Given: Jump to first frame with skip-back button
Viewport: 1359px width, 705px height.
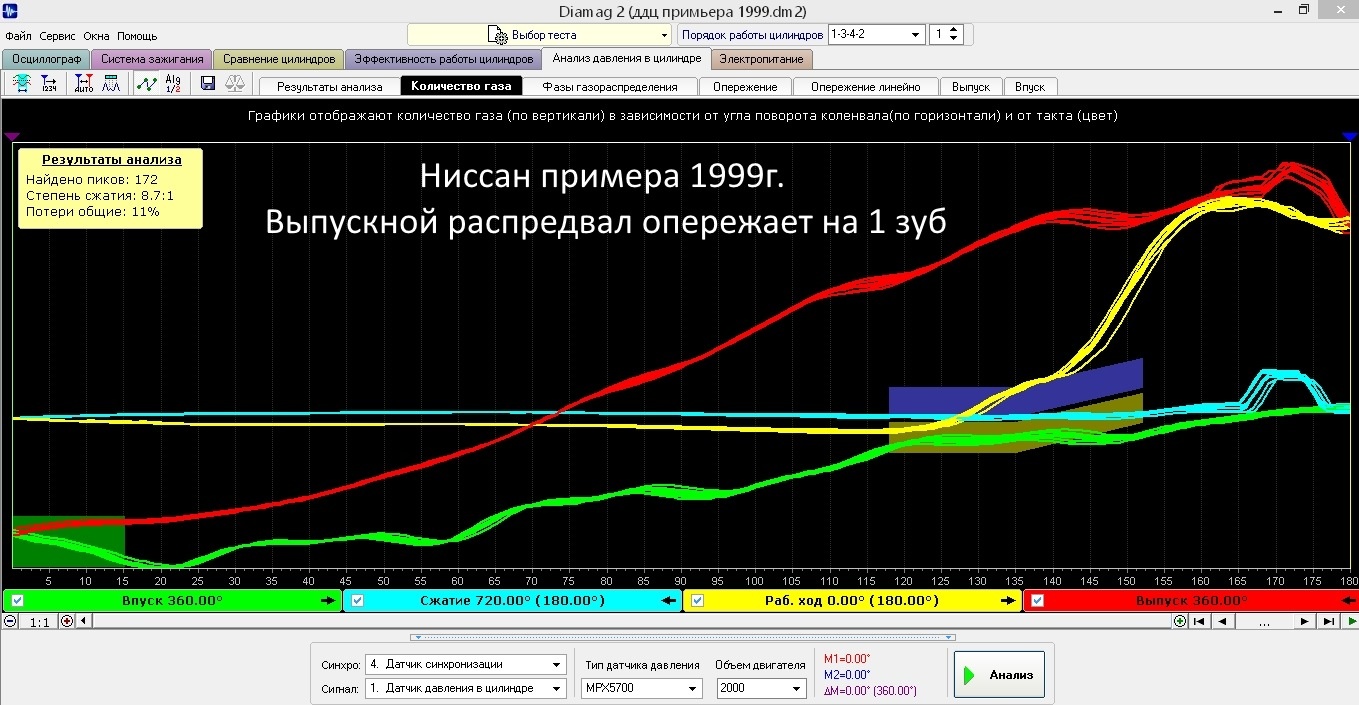Looking at the screenshot, I should (1199, 621).
